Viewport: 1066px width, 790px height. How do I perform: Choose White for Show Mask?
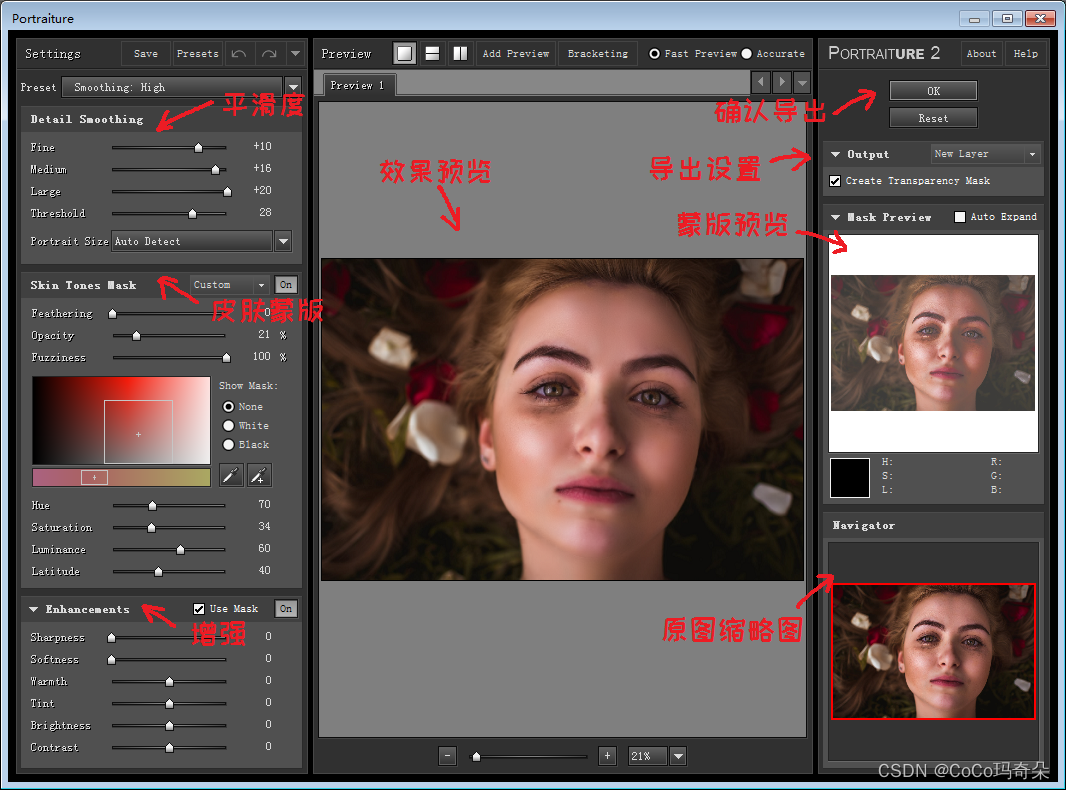[228, 426]
